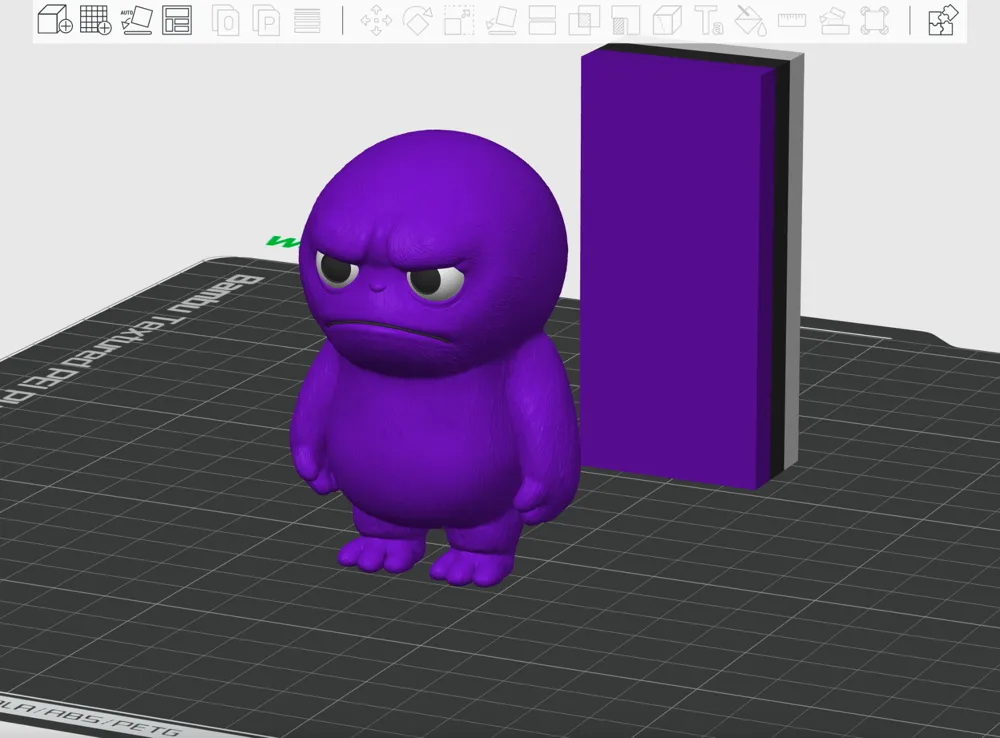
Task: Activate the Color painting bucket tool
Action: [x=750, y=20]
